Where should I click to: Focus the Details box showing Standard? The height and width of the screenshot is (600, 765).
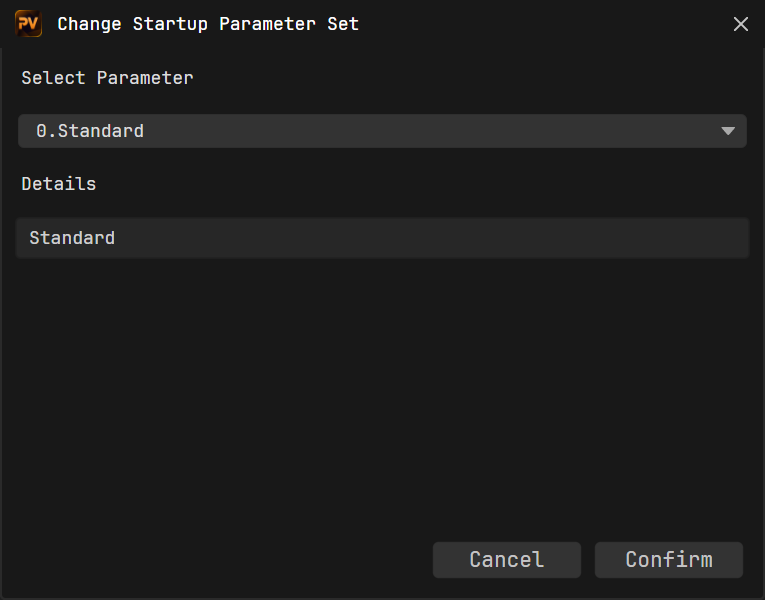382,238
